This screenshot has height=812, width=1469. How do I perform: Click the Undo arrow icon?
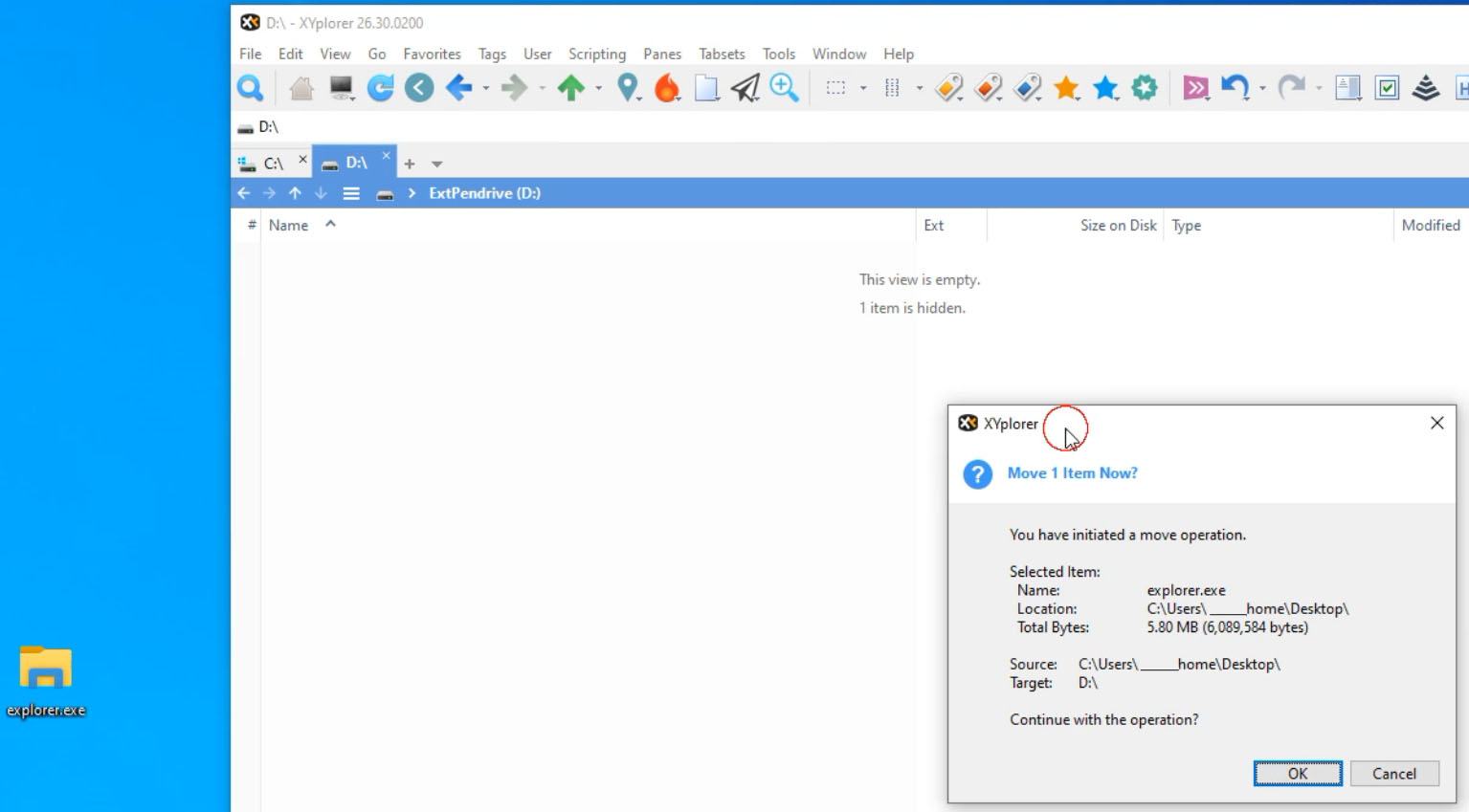[x=1235, y=87]
